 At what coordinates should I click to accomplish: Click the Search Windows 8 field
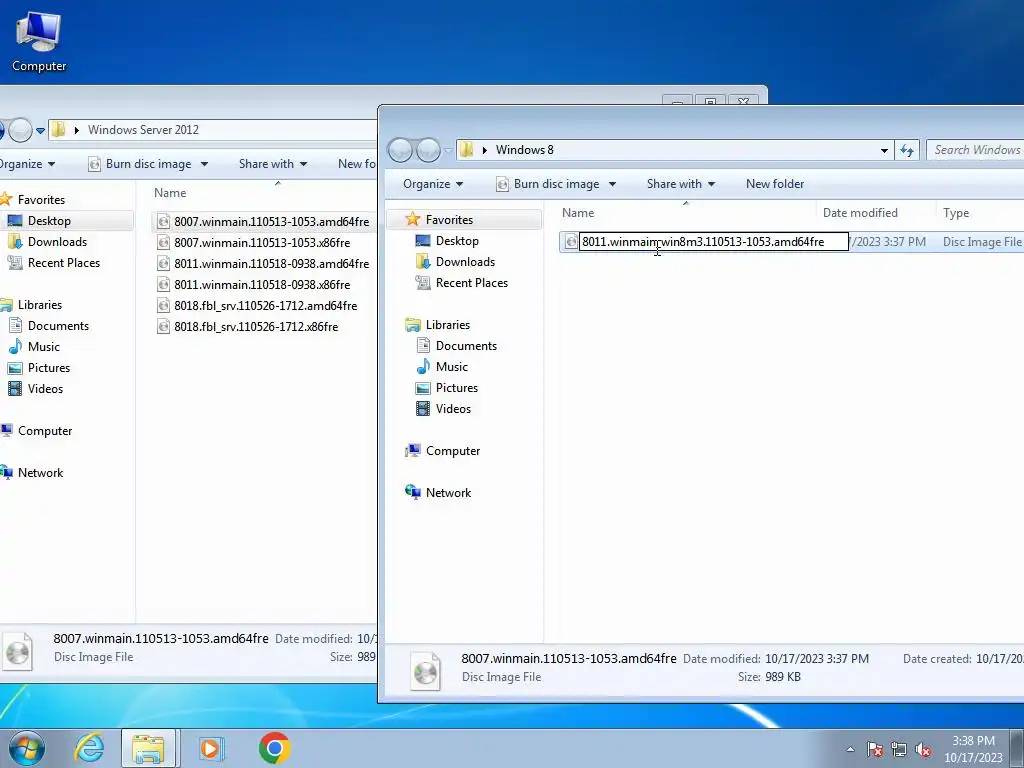tap(976, 150)
